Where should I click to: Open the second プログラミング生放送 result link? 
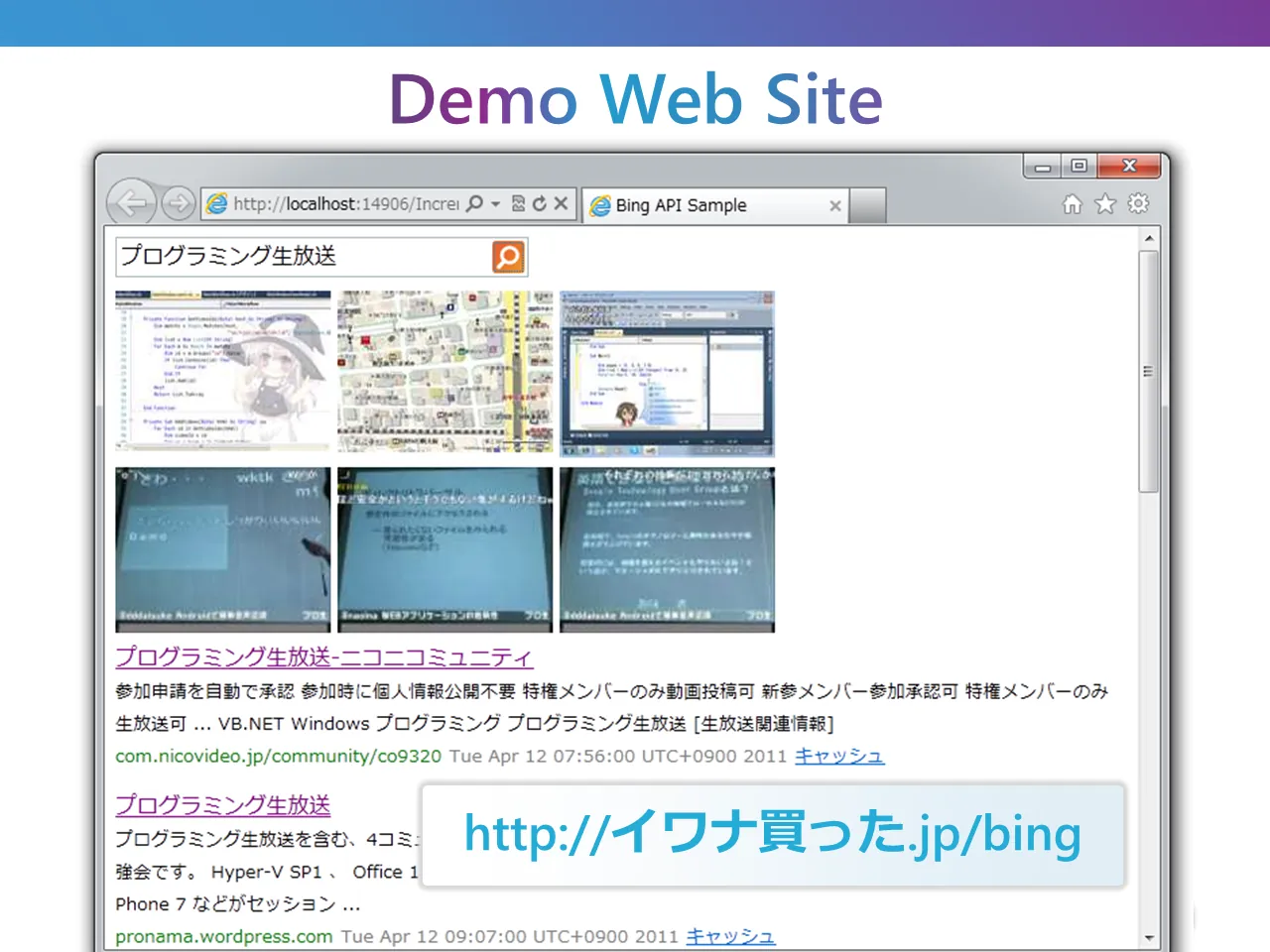[223, 805]
